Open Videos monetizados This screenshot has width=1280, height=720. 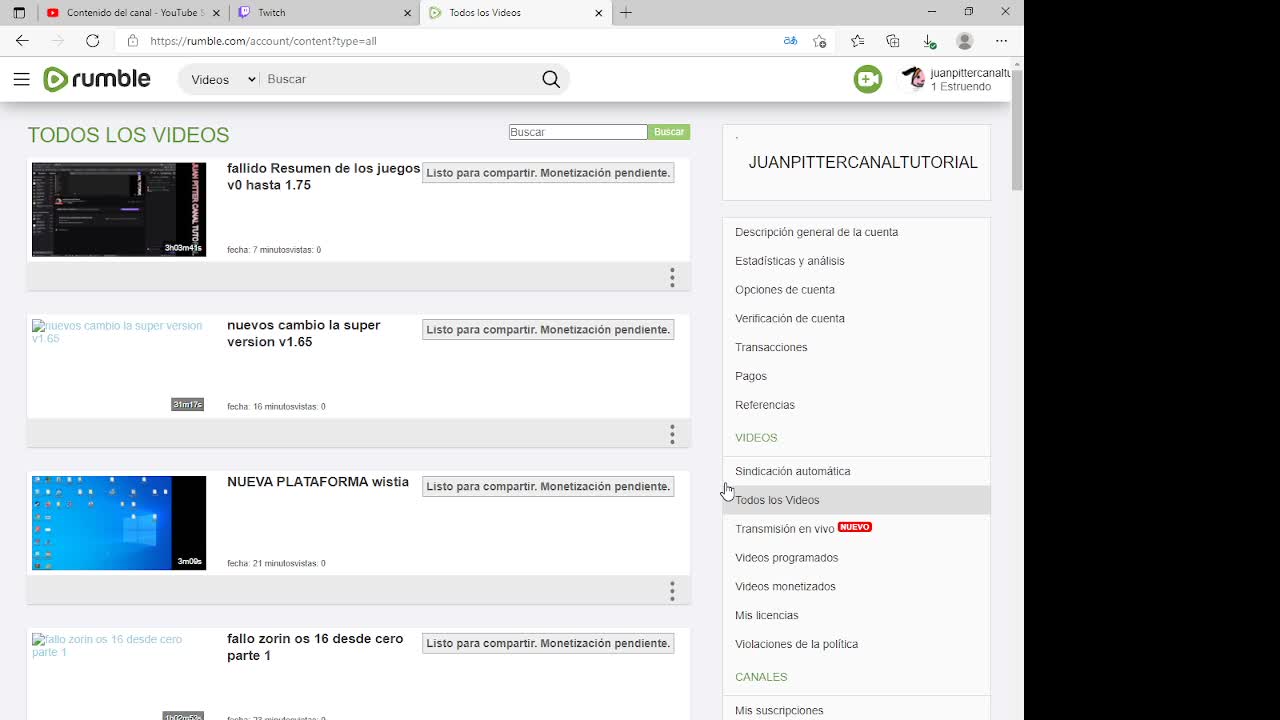(x=785, y=588)
